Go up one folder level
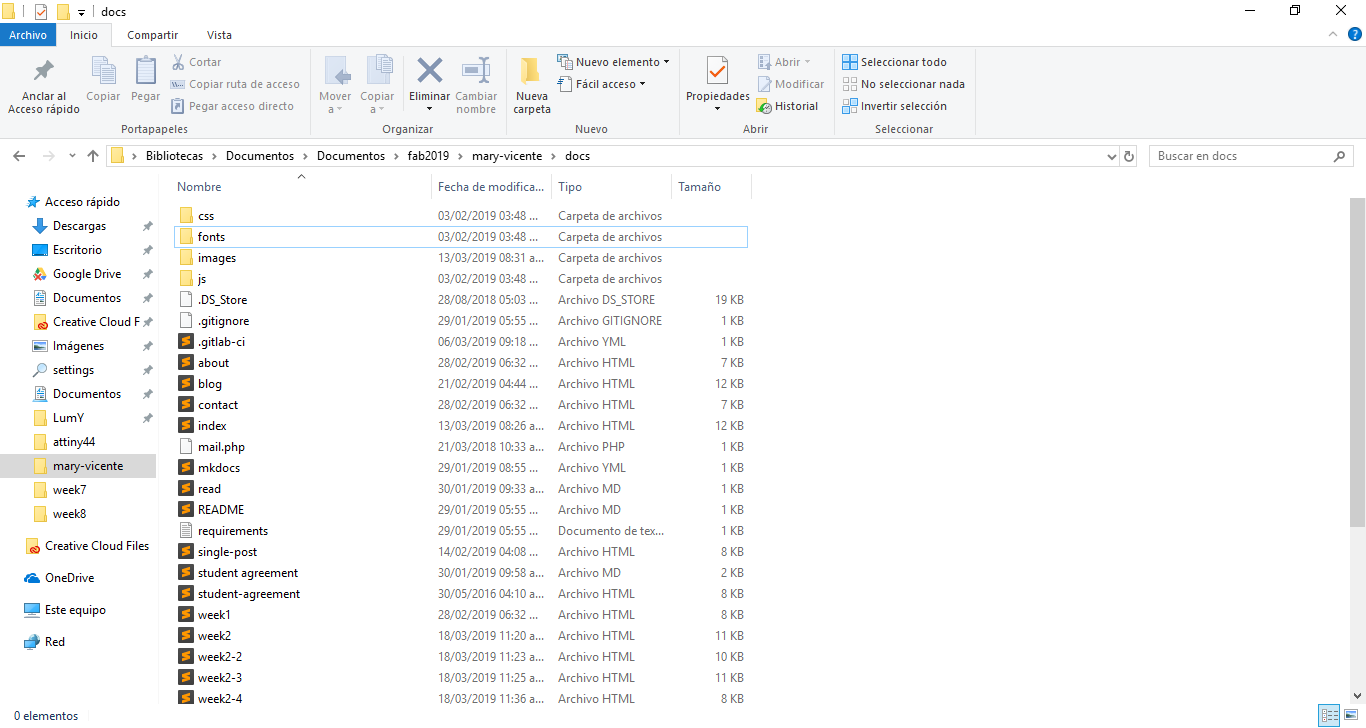The image size is (1366, 728). coord(93,156)
